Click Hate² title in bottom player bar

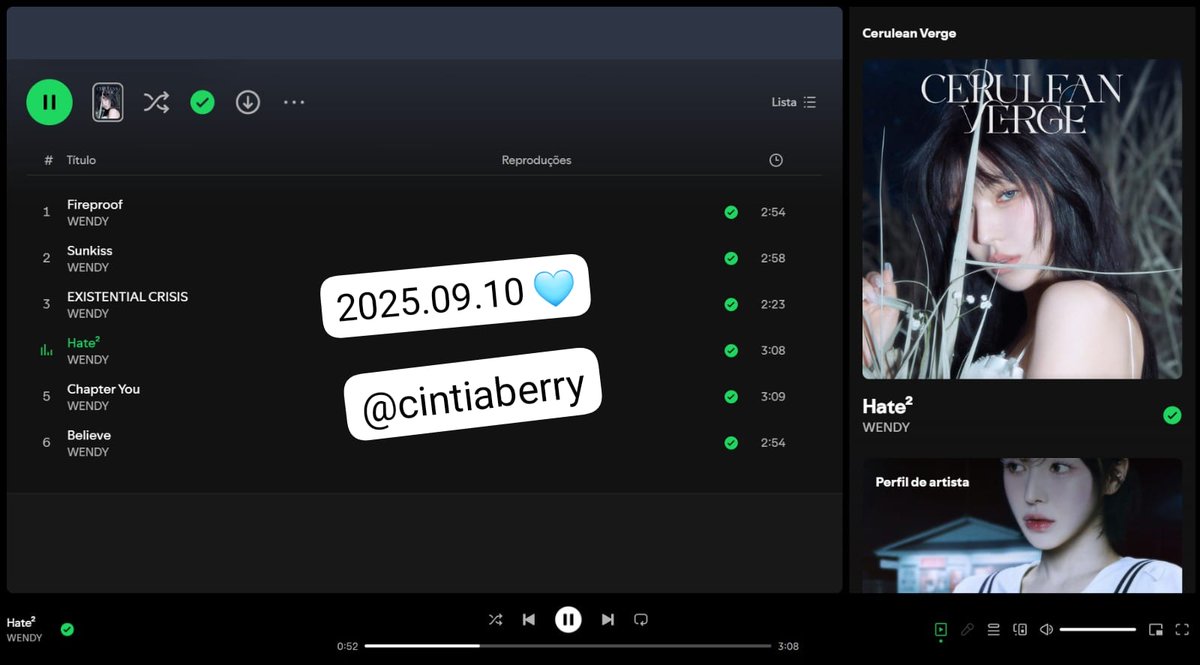21,622
